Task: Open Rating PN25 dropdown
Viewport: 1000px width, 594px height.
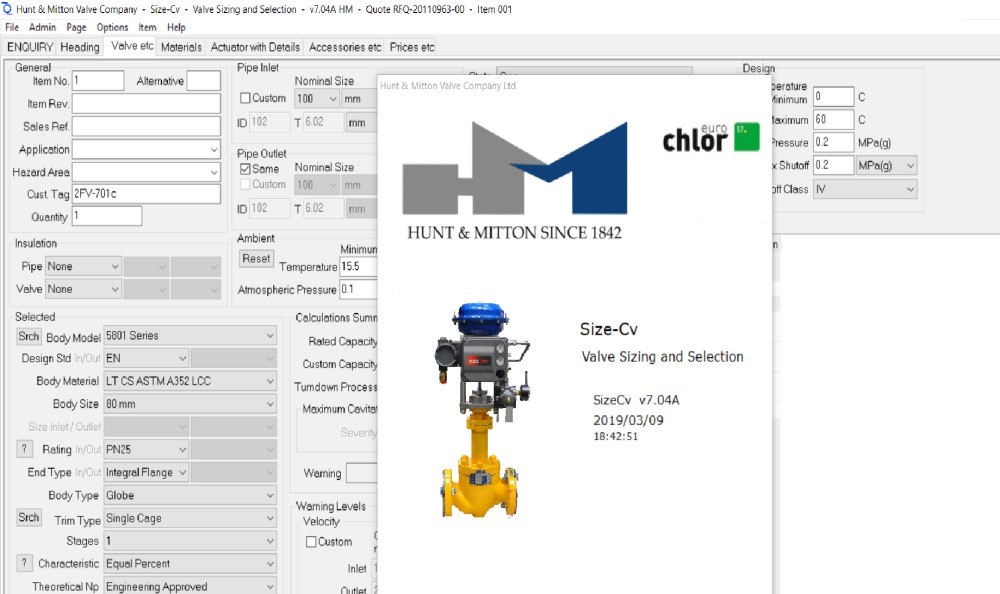Action: tap(146, 449)
